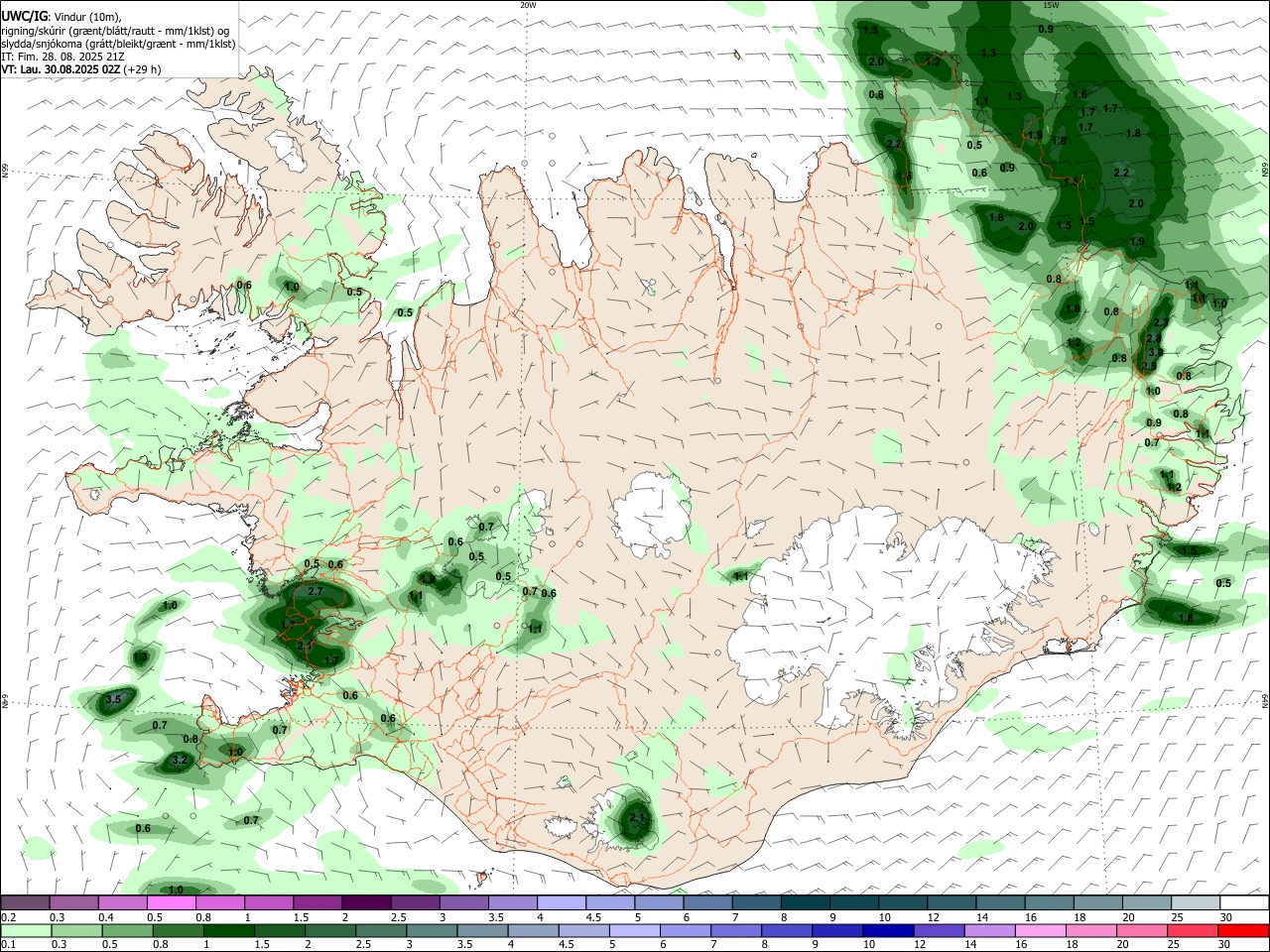Click the '2.3' precipitation value on the map
The height and width of the screenshot is (952, 1270).
[1161, 323]
